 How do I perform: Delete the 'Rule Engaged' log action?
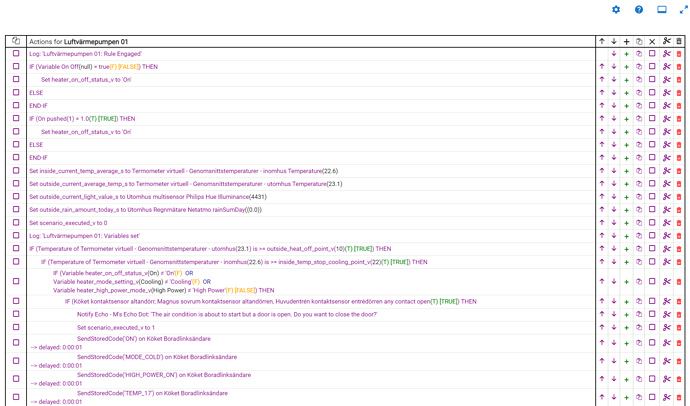(679, 54)
